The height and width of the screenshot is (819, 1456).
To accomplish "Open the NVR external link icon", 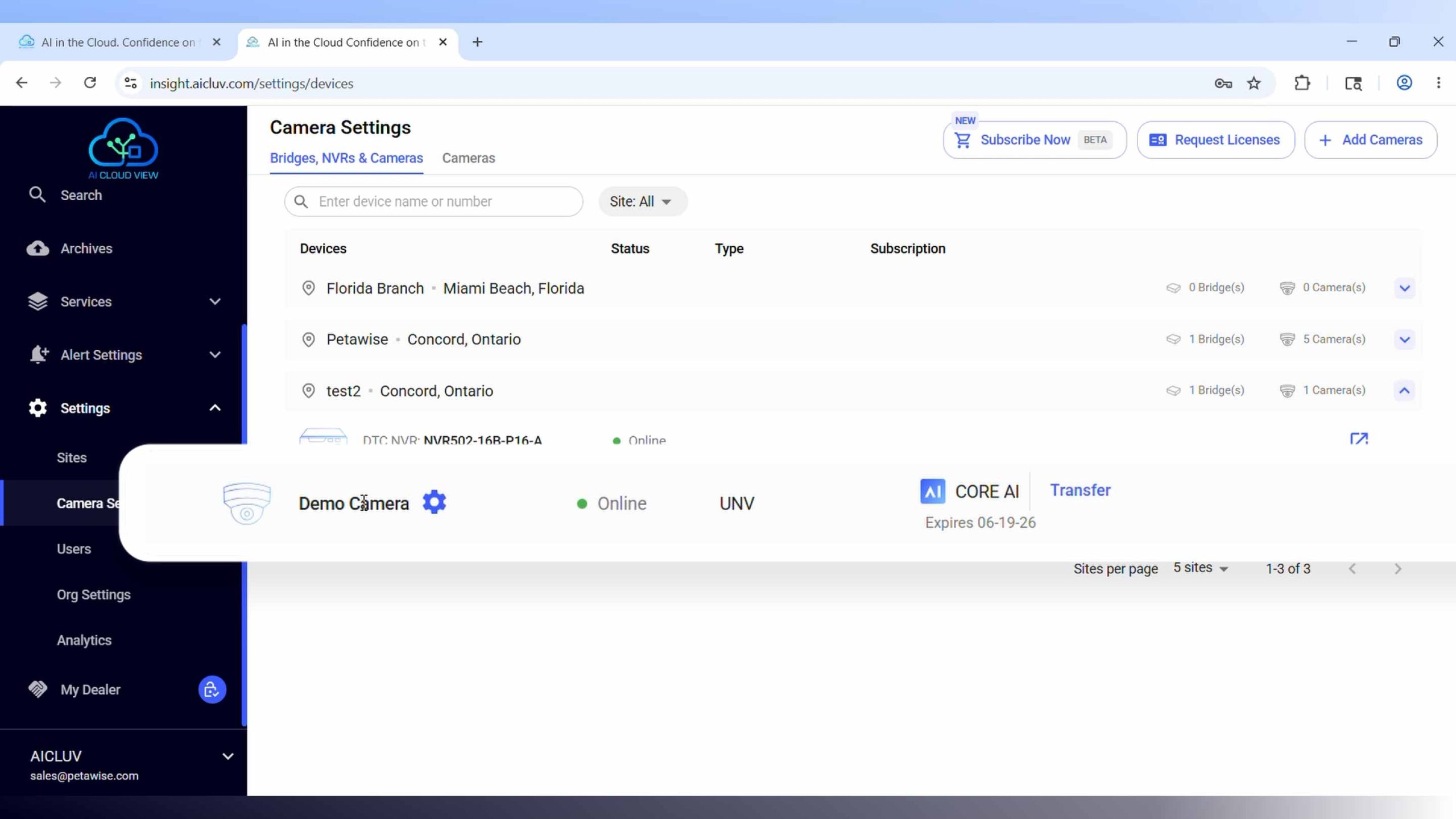I will (1359, 438).
